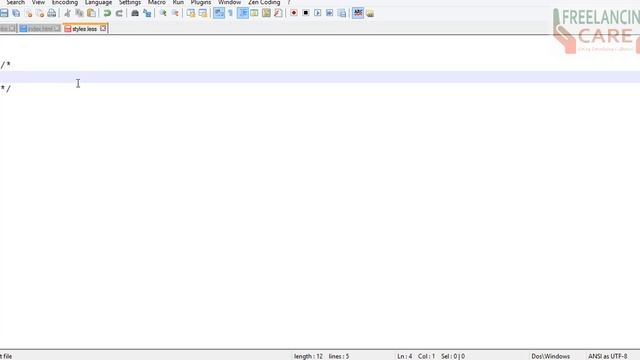The image size is (640, 360).
Task: Cut selection using the scissors icon
Action: (x=67, y=13)
